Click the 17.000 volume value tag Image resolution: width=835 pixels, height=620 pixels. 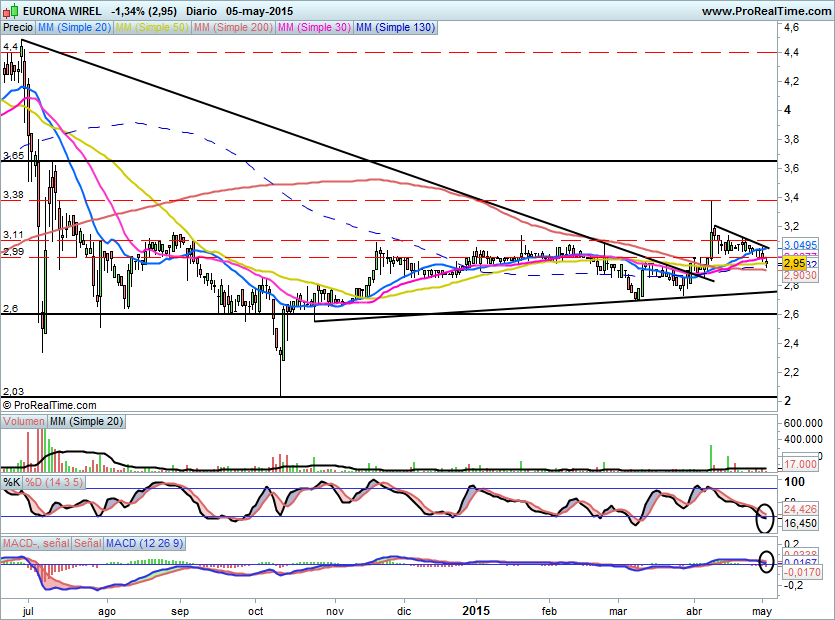[x=800, y=464]
